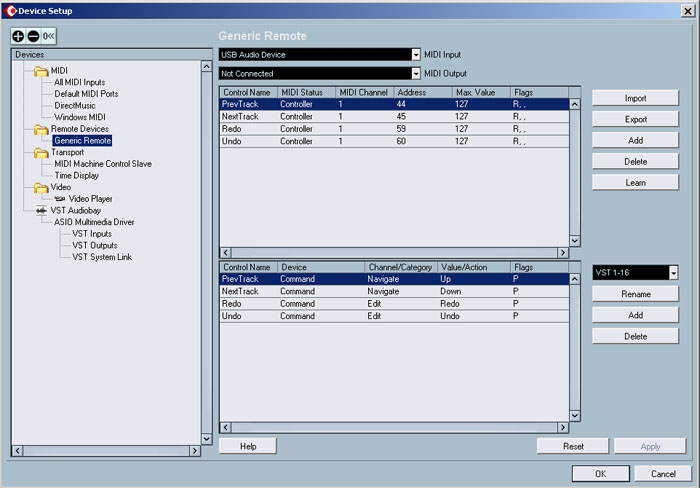Click the Video Player icon
The height and width of the screenshot is (488, 700).
pos(59,199)
